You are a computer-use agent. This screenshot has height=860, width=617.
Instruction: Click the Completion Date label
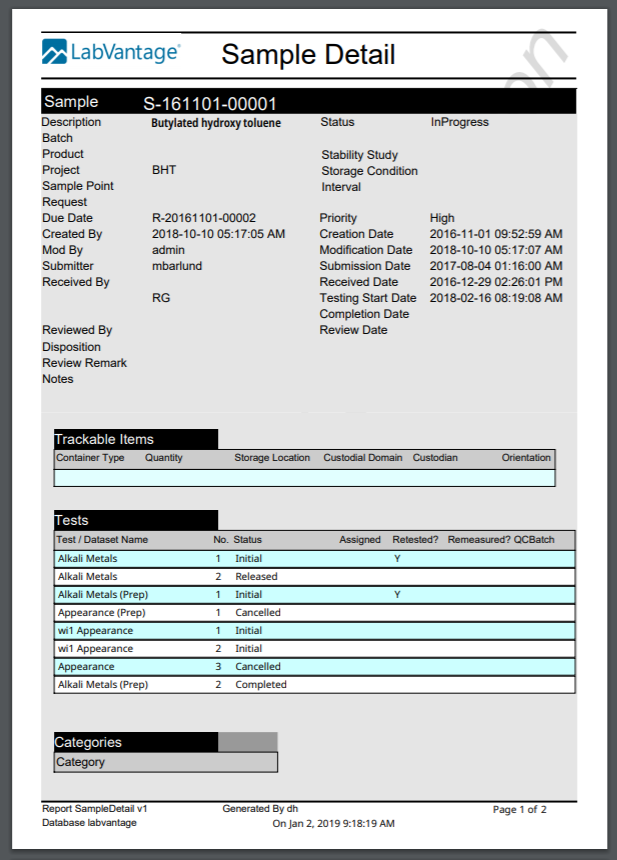tap(364, 314)
